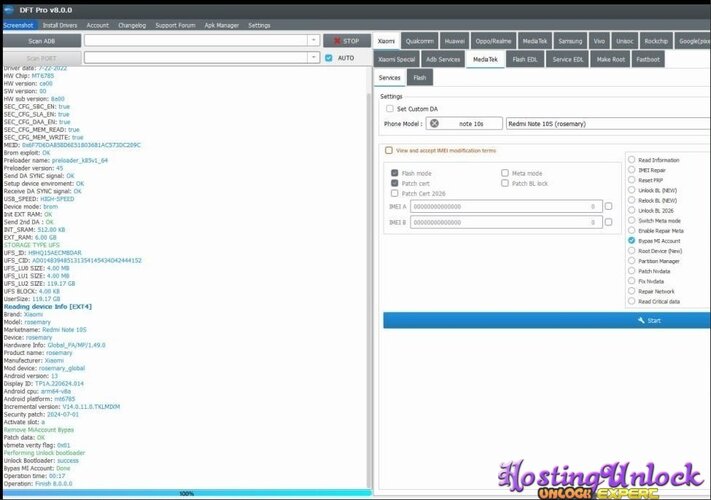Open the Changelog menu
The image size is (711, 500).
[x=132, y=25]
